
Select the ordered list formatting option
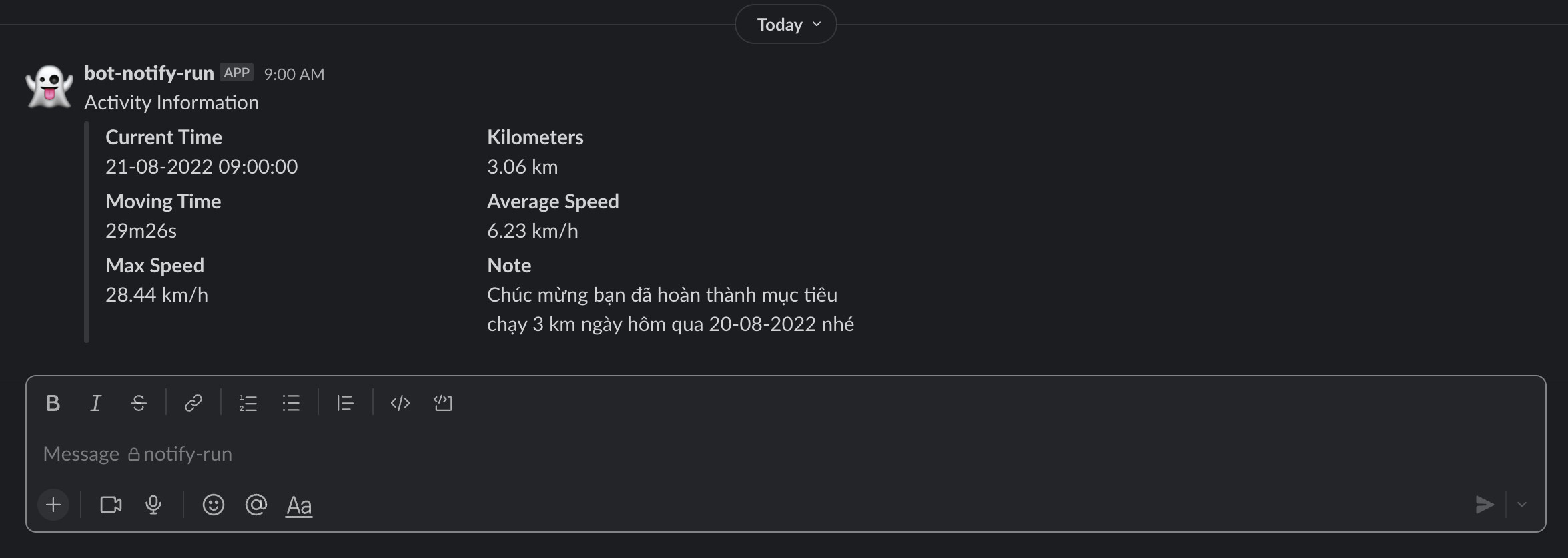tap(248, 402)
